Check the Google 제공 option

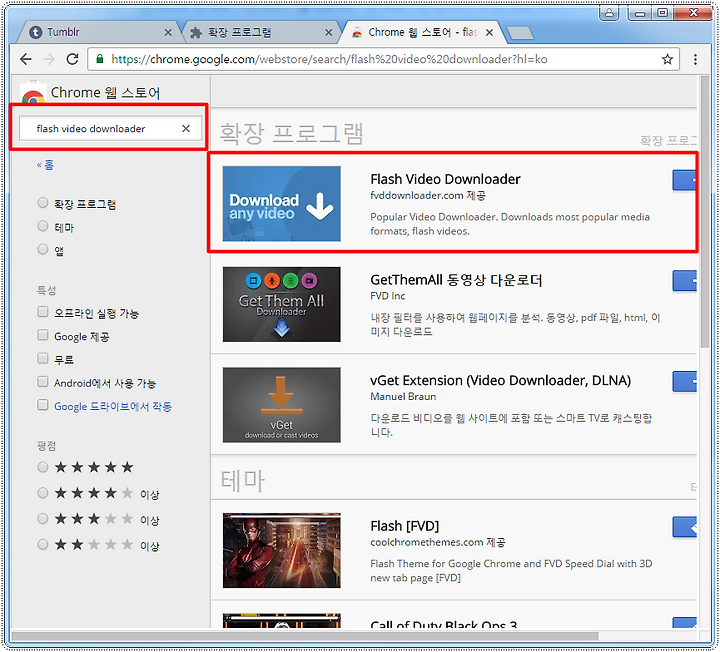(43, 335)
